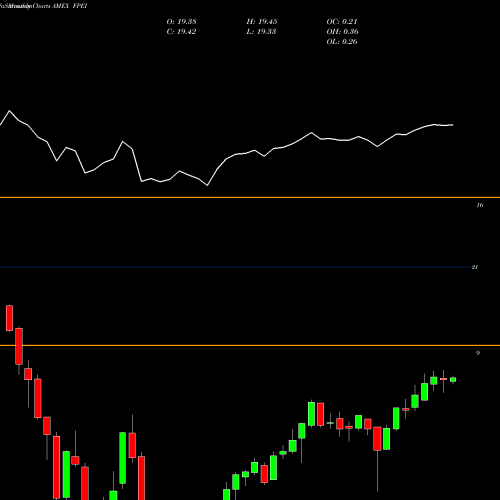500x500 pixels.
Task: Click the first red candlestick at far left
Action: [x=9, y=318]
